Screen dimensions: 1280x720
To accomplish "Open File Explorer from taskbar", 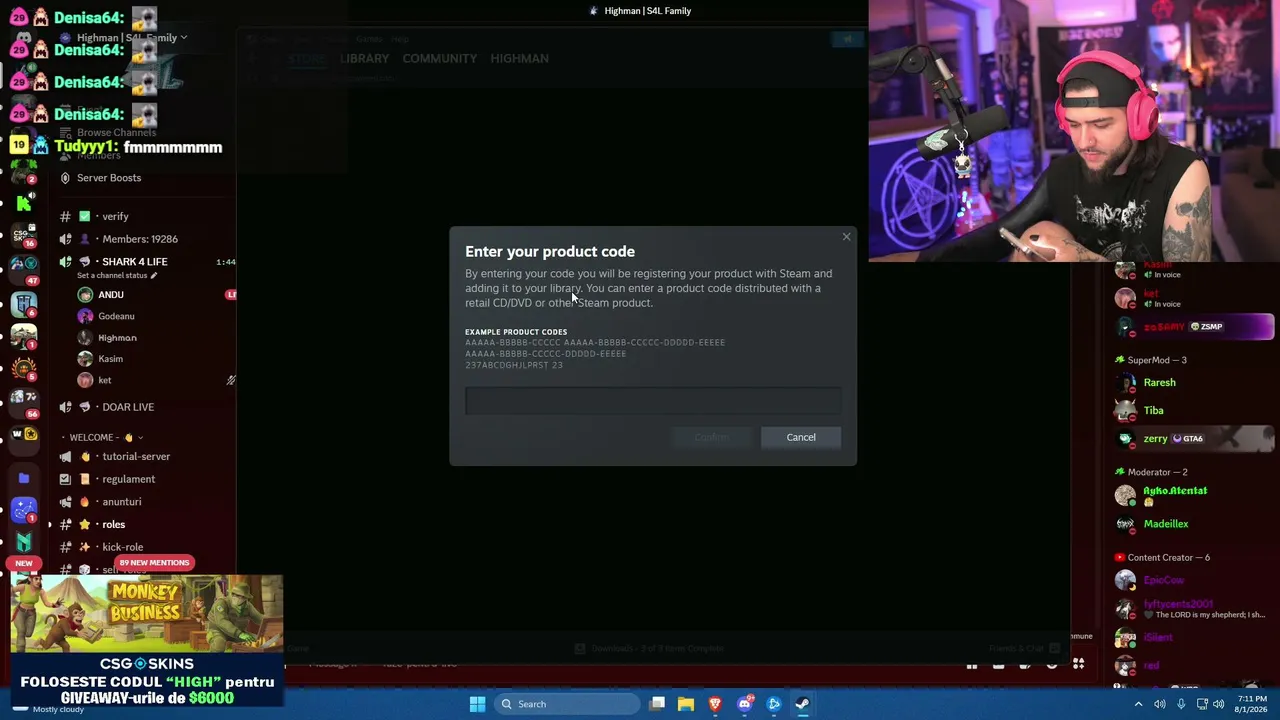I will [686, 704].
